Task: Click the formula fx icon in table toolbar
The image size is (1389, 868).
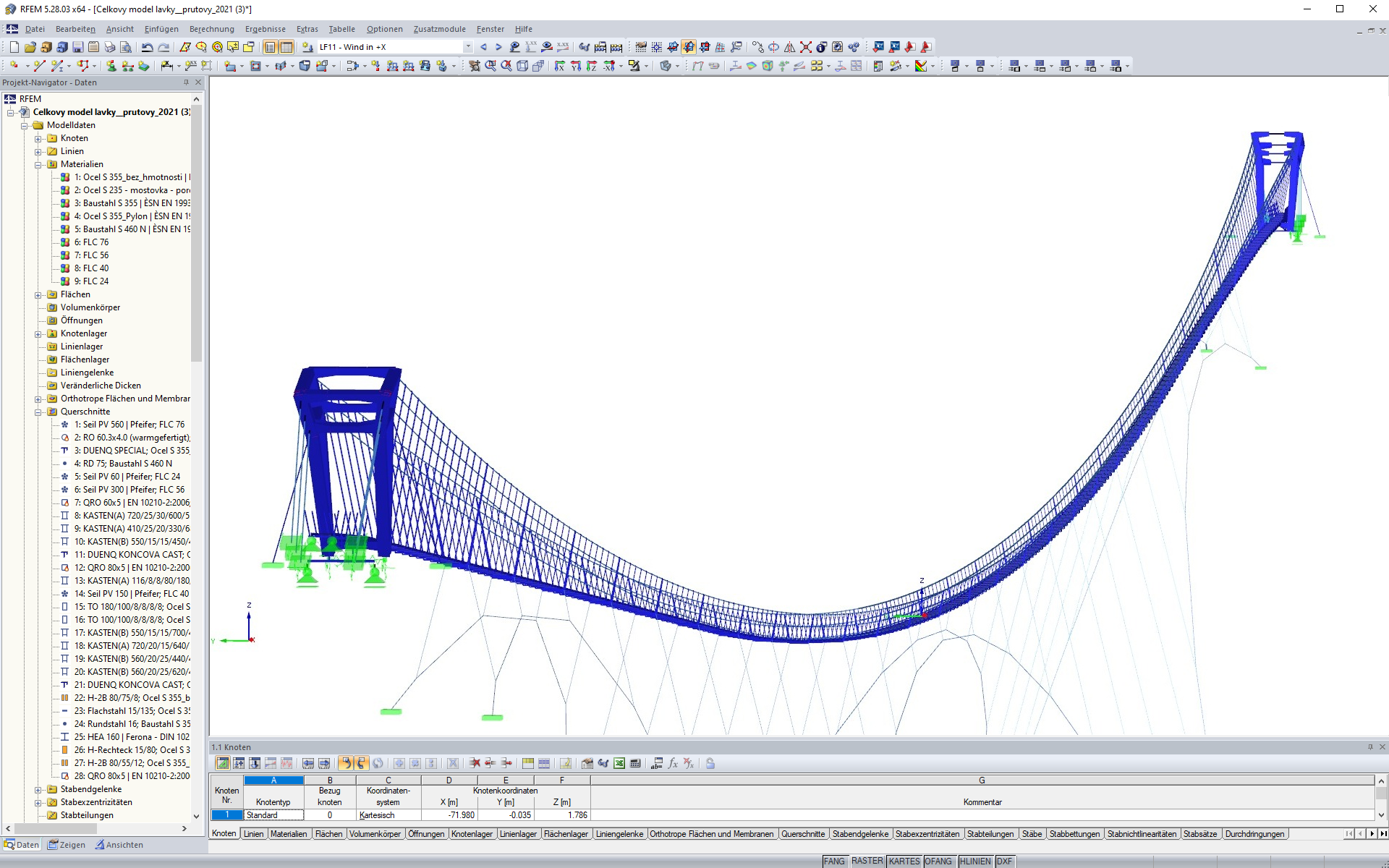Action: [673, 763]
